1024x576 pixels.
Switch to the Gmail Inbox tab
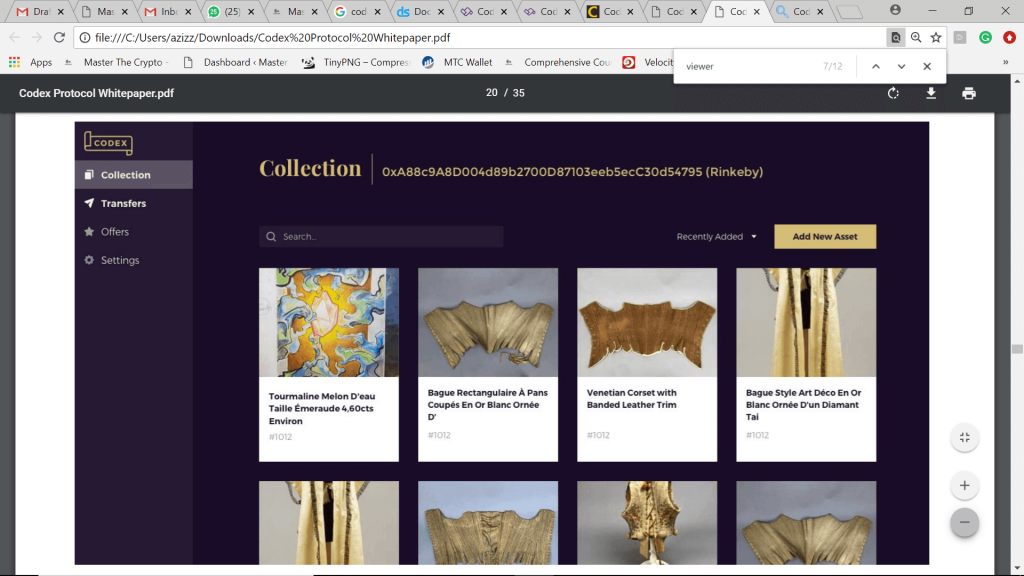point(168,12)
